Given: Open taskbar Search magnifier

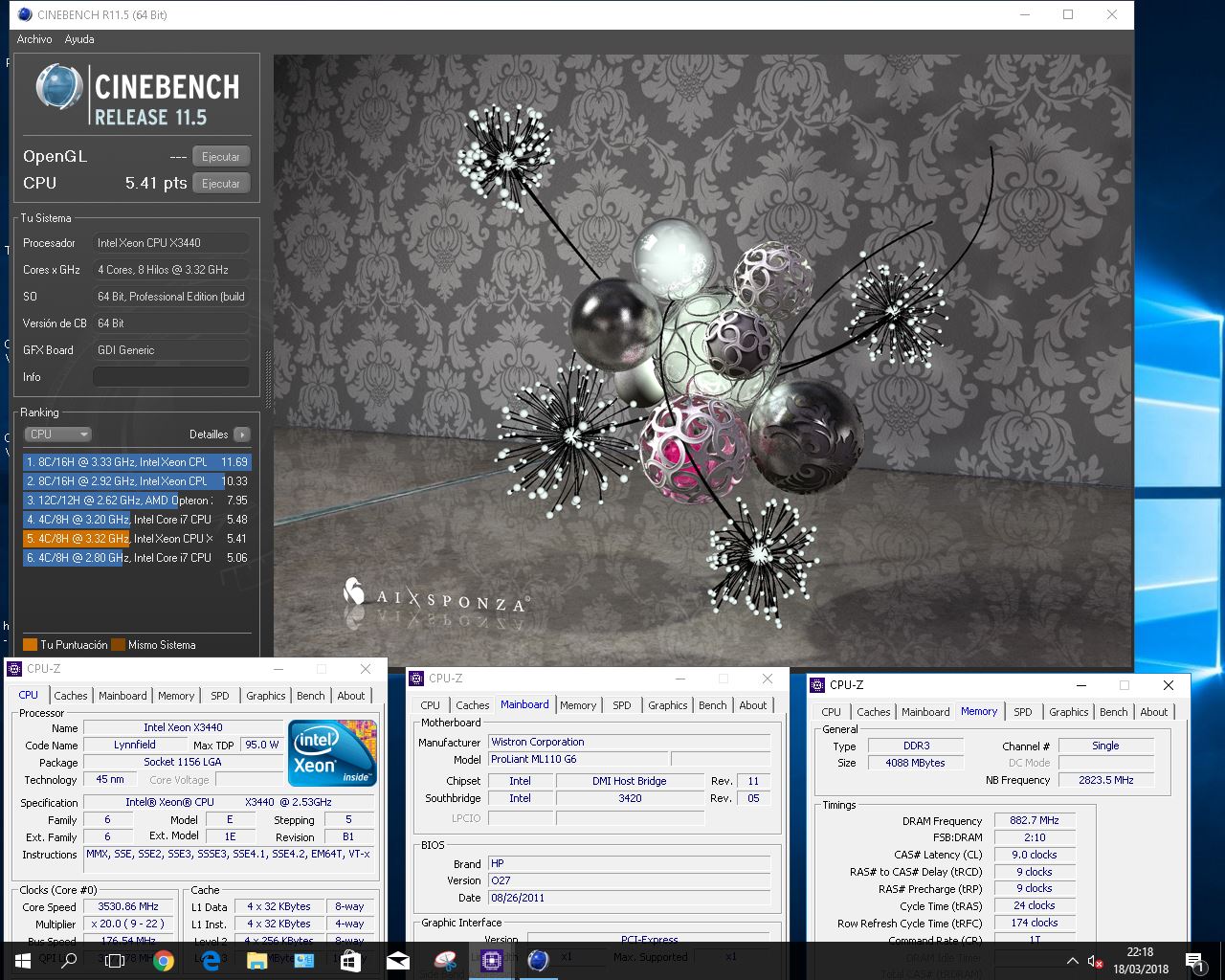Looking at the screenshot, I should (x=69, y=961).
